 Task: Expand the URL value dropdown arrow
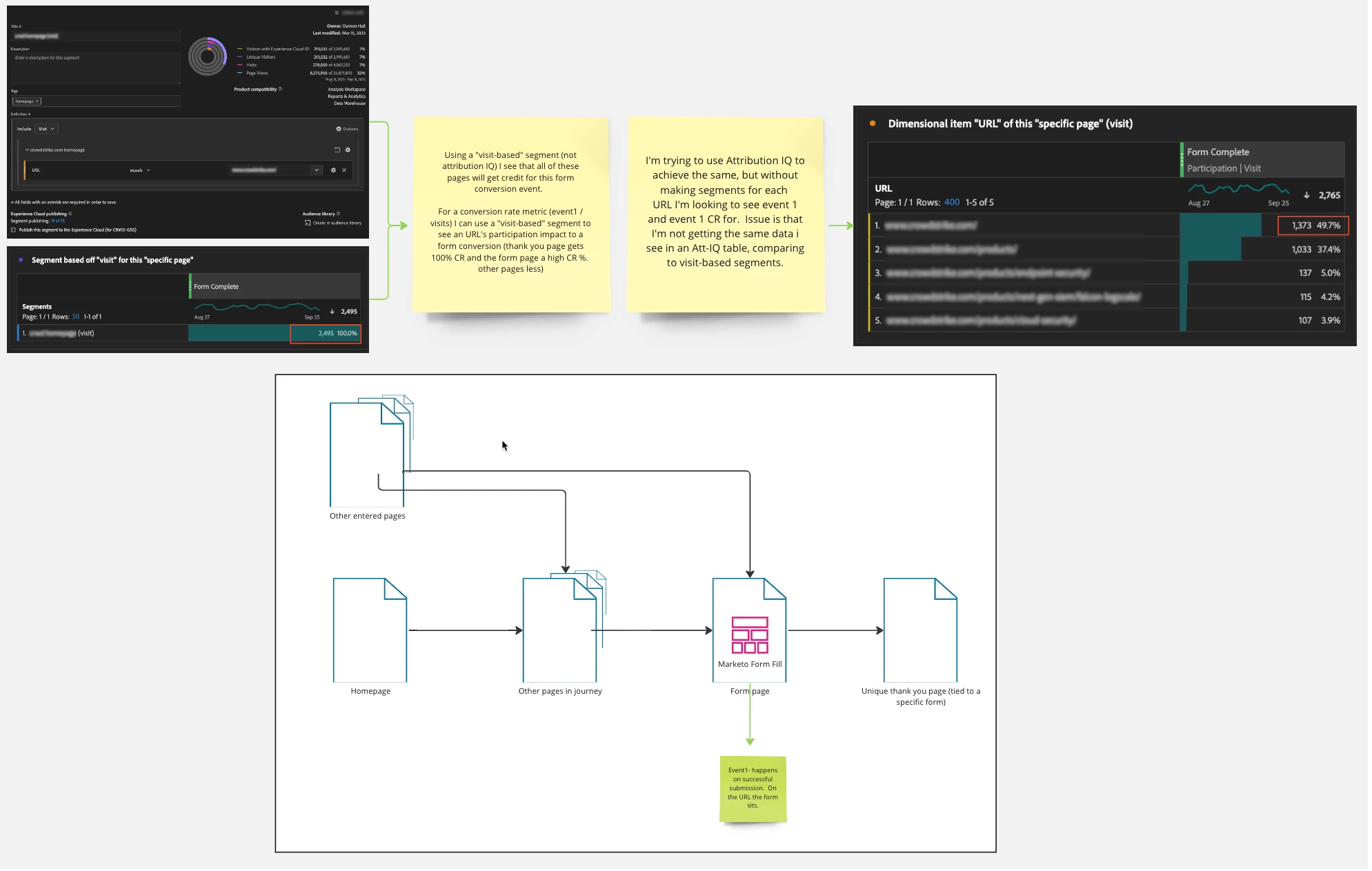pyautogui.click(x=317, y=170)
